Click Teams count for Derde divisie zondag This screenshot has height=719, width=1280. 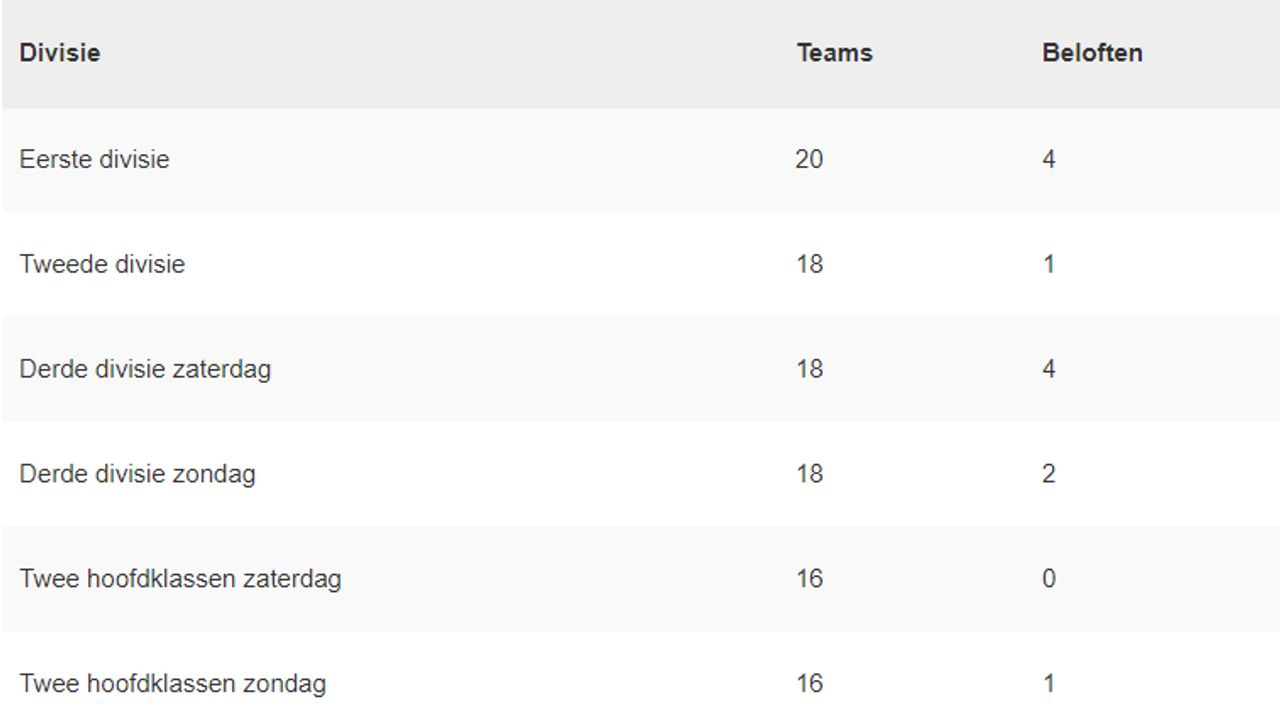pos(809,473)
